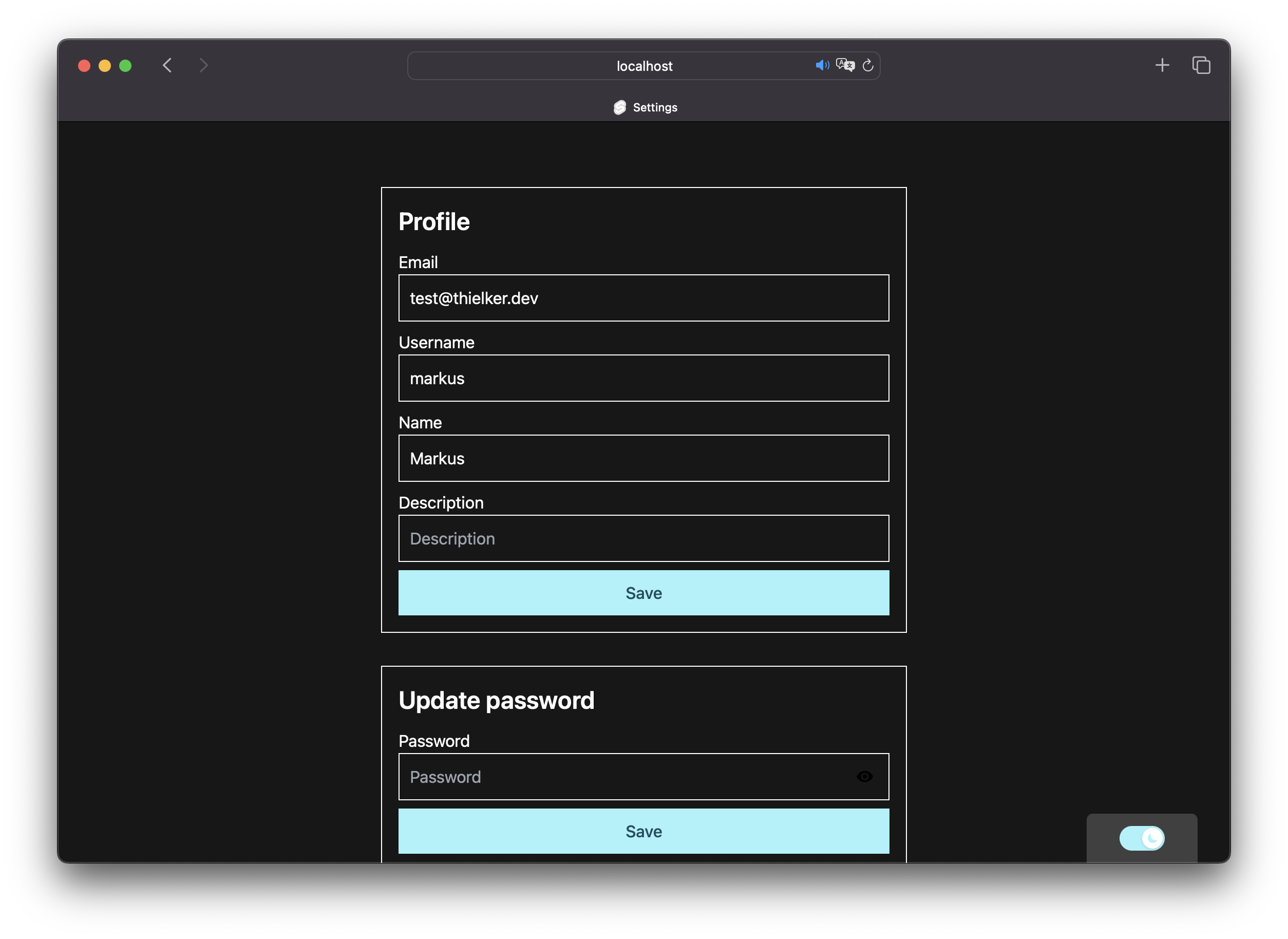Viewport: 1288px width, 939px height.
Task: Open a new tab with plus icon
Action: (1162, 65)
